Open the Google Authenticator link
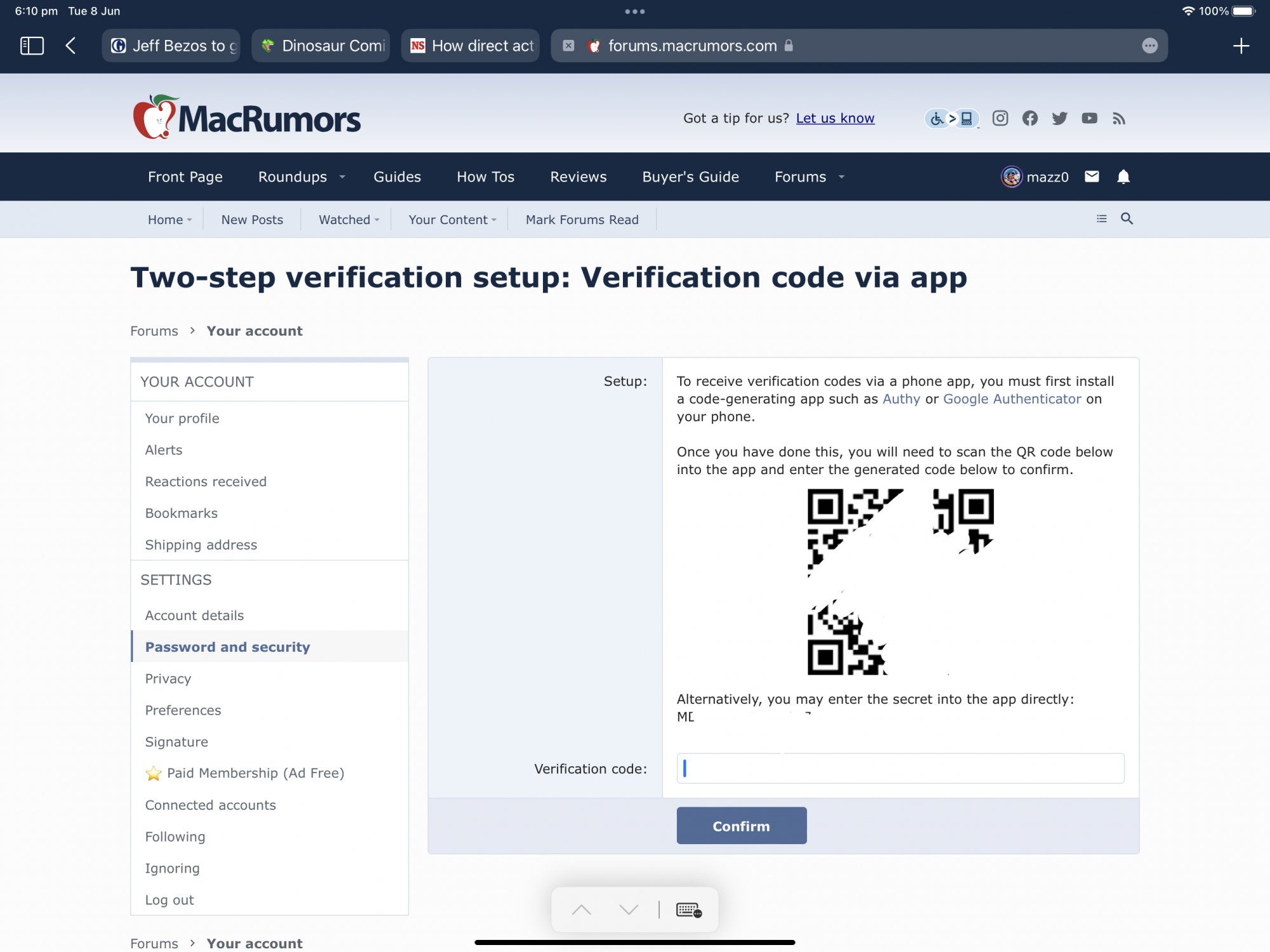The image size is (1270, 952). [x=1012, y=399]
